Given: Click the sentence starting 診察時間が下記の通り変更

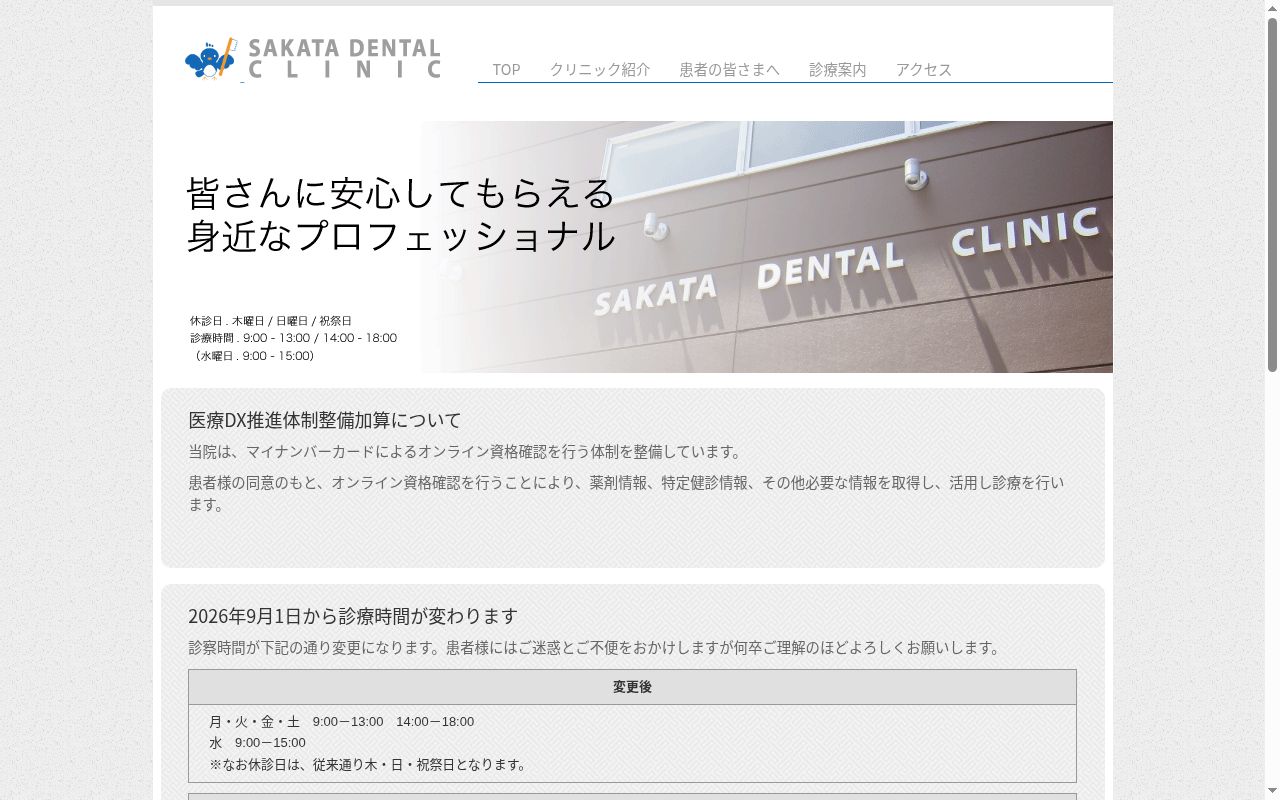Looking at the screenshot, I should [x=597, y=647].
